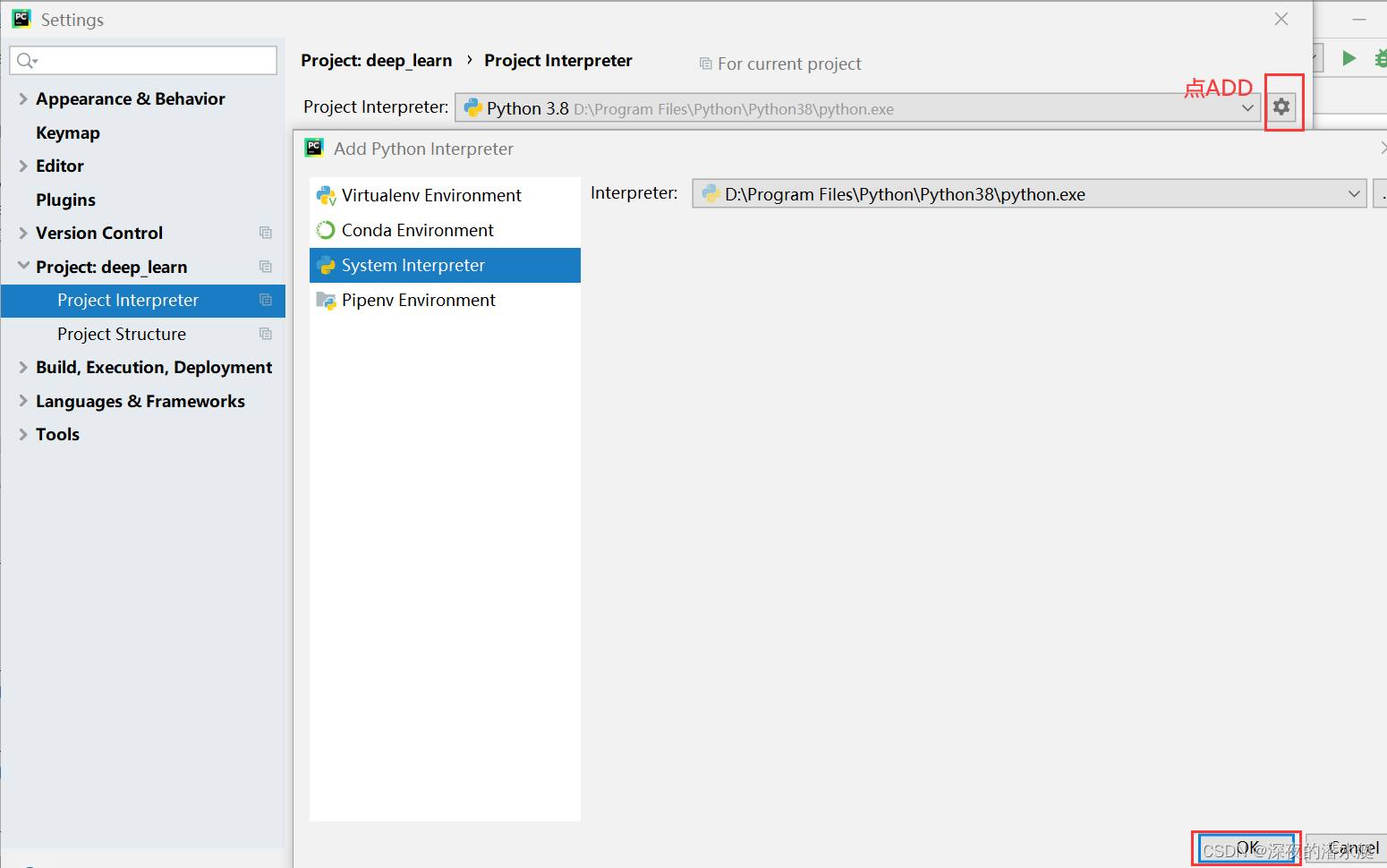Click the Virtualenv Environment python icon
Image resolution: width=1387 pixels, height=868 pixels.
pos(327,195)
